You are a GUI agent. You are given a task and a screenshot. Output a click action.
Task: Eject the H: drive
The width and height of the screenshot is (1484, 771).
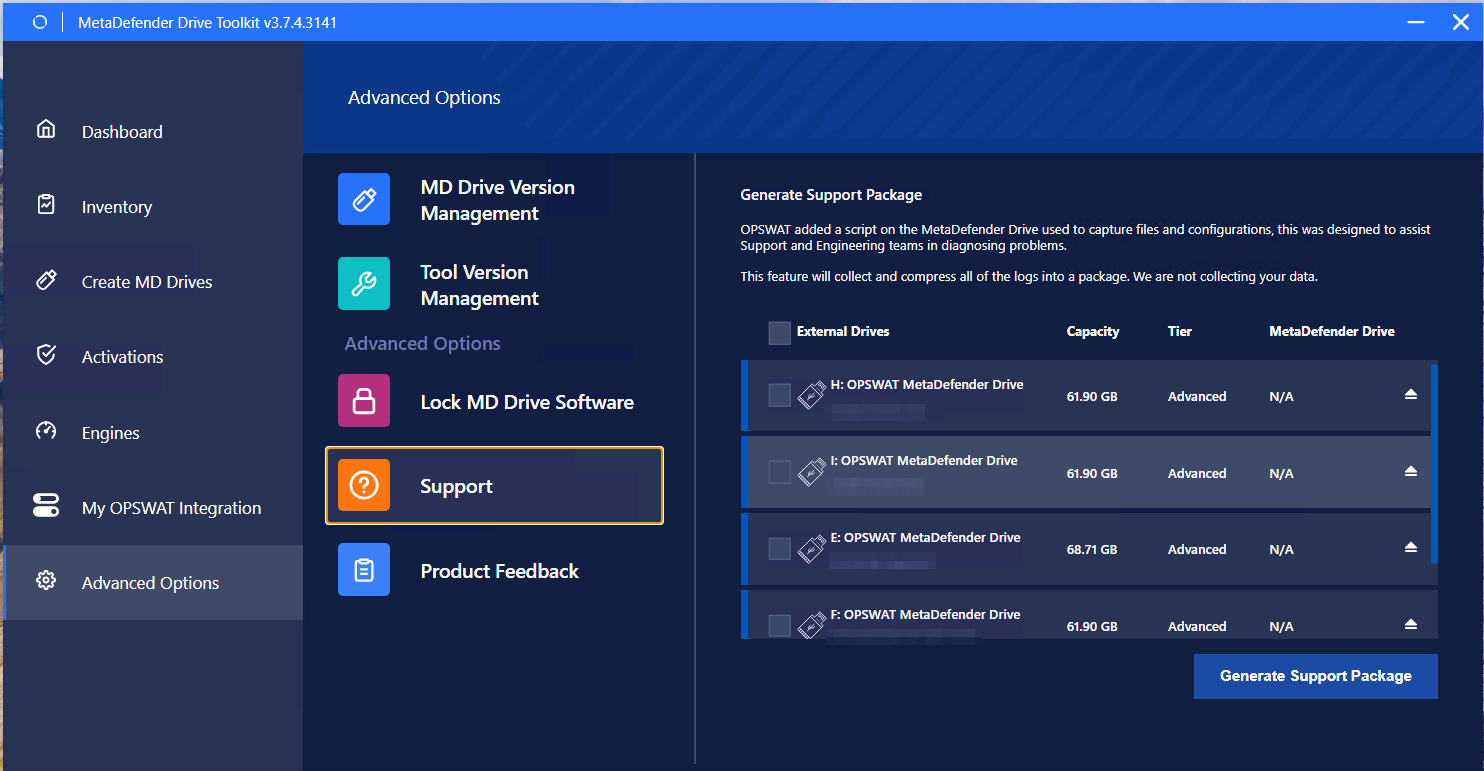point(1411,395)
